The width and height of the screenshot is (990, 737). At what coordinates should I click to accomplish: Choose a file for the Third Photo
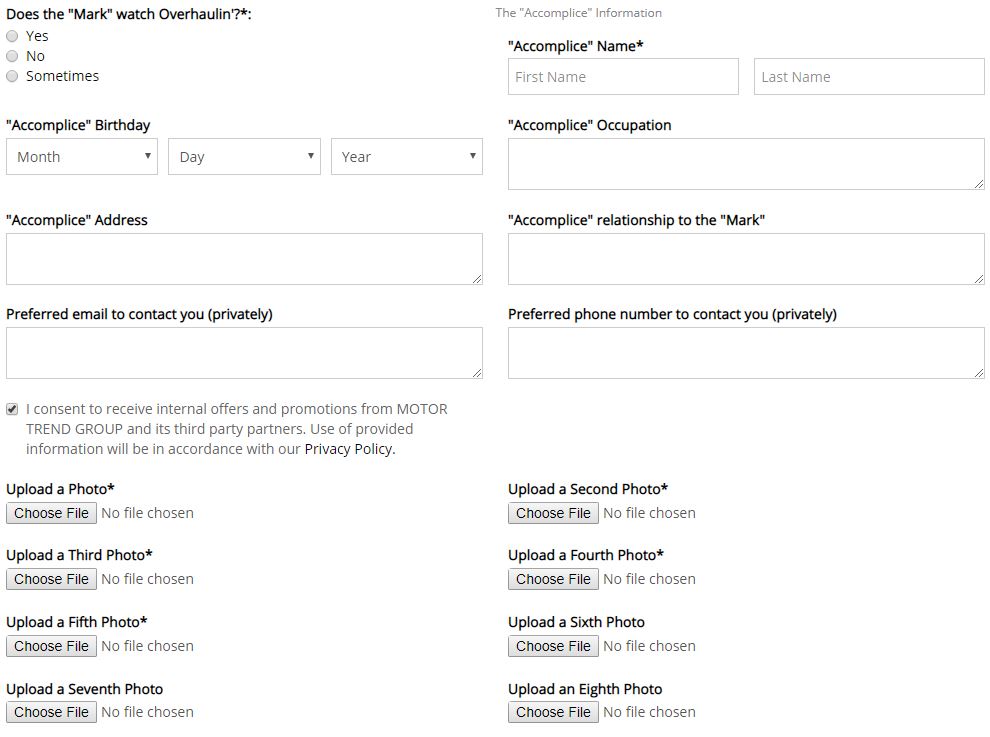click(x=52, y=579)
